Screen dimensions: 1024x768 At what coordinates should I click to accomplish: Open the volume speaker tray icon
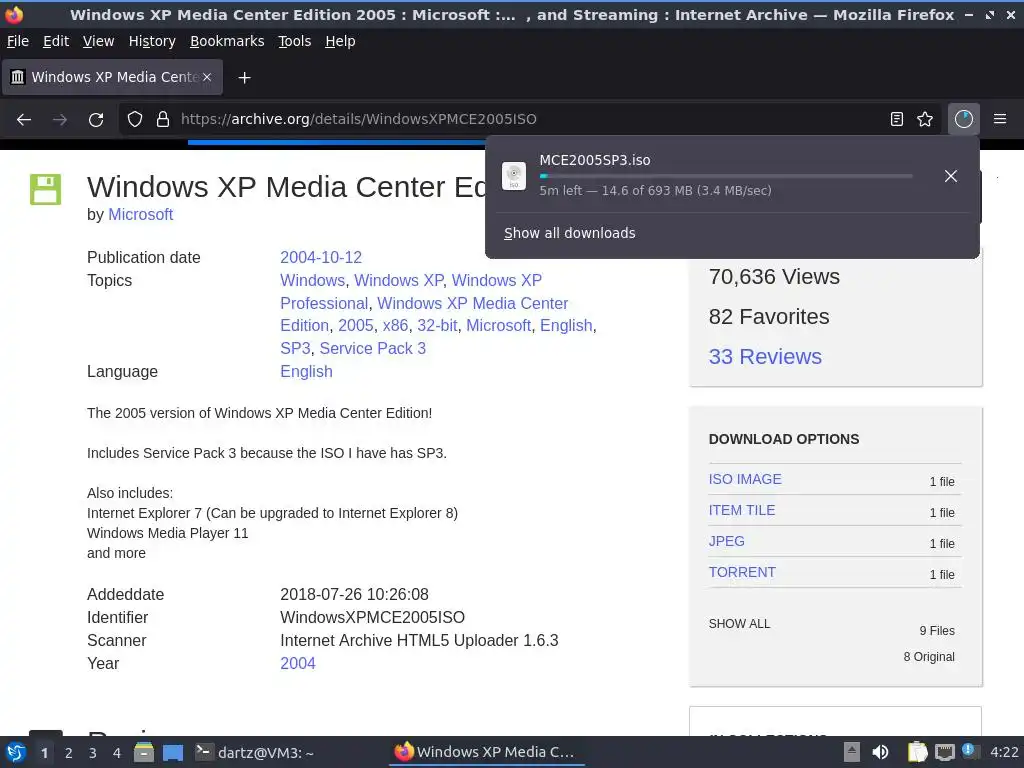click(880, 752)
